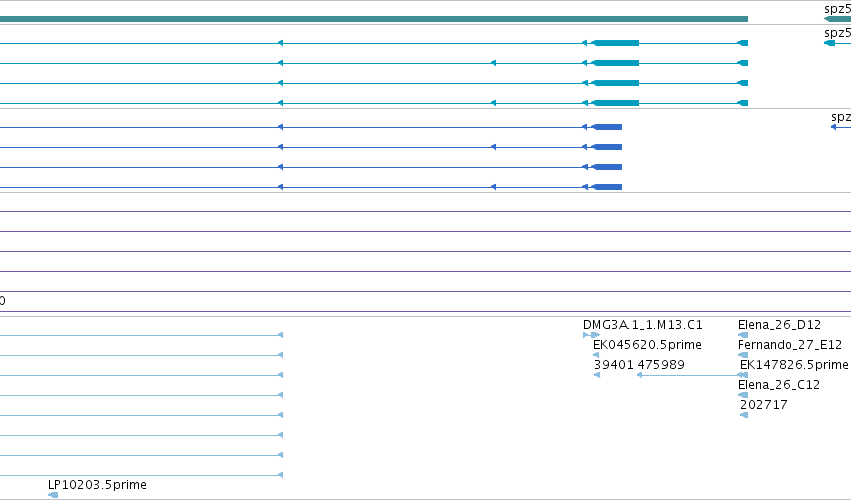Click the Elena_26_D12 label

pyautogui.click(x=779, y=325)
